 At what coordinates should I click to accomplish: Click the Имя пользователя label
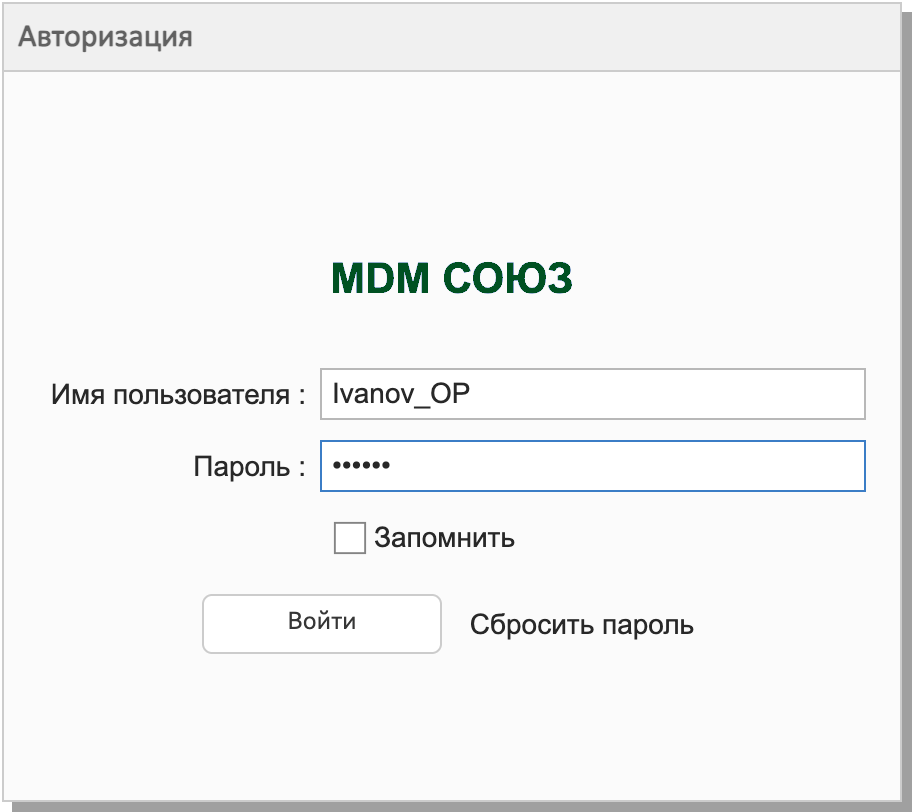[177, 395]
